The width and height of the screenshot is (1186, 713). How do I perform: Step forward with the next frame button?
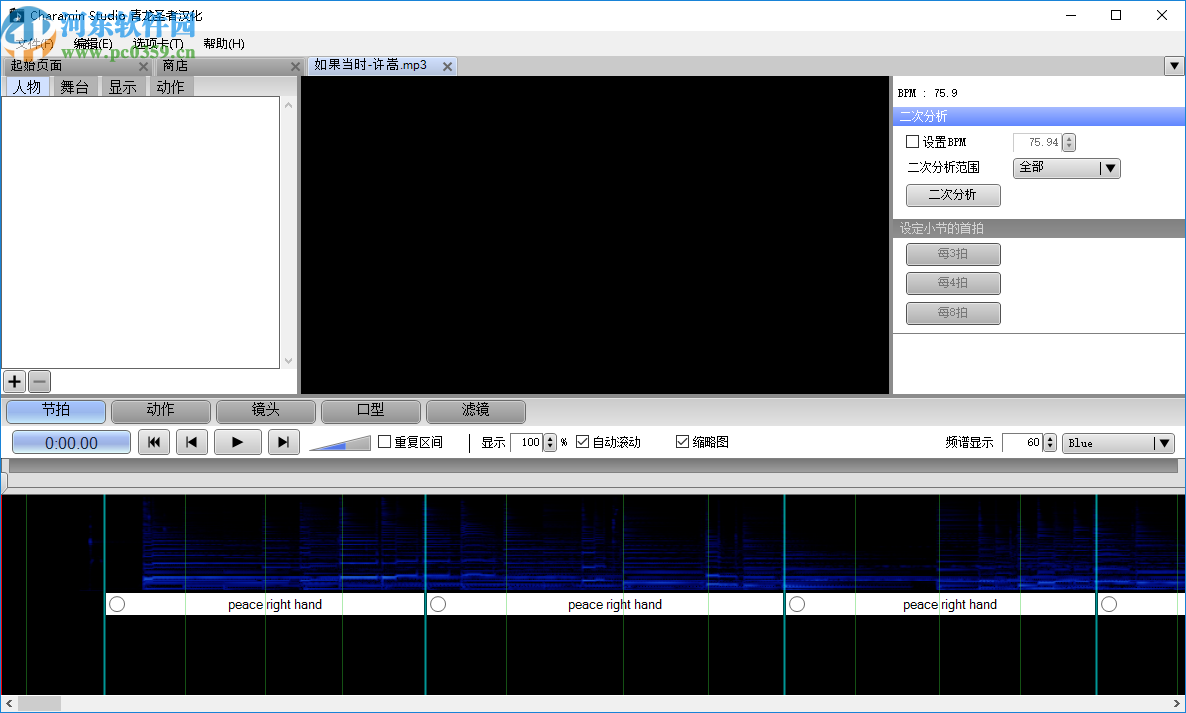(x=283, y=442)
